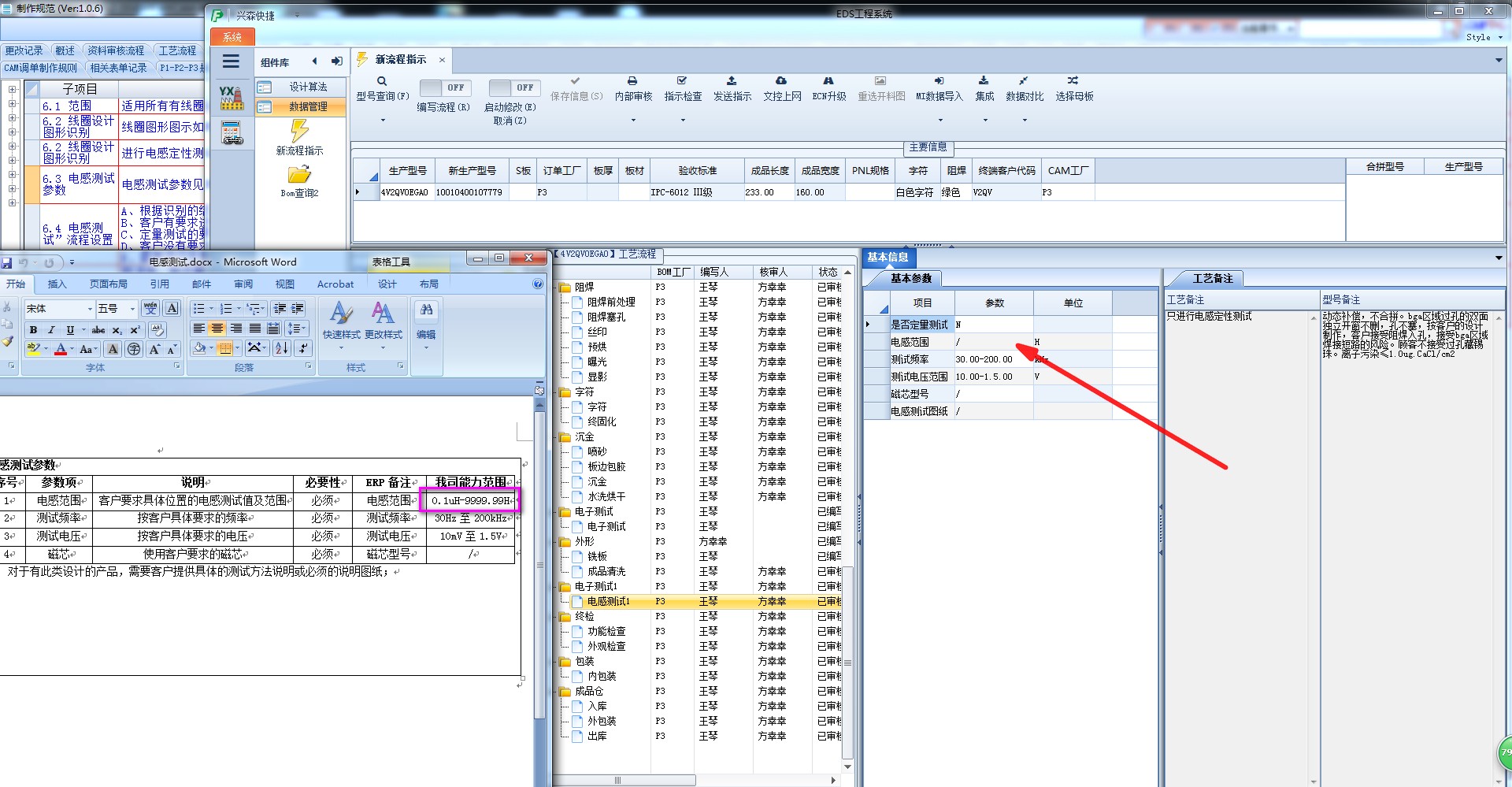1512x787 pixels.
Task: Close the 新流程指示 tab
Action: (x=442, y=60)
